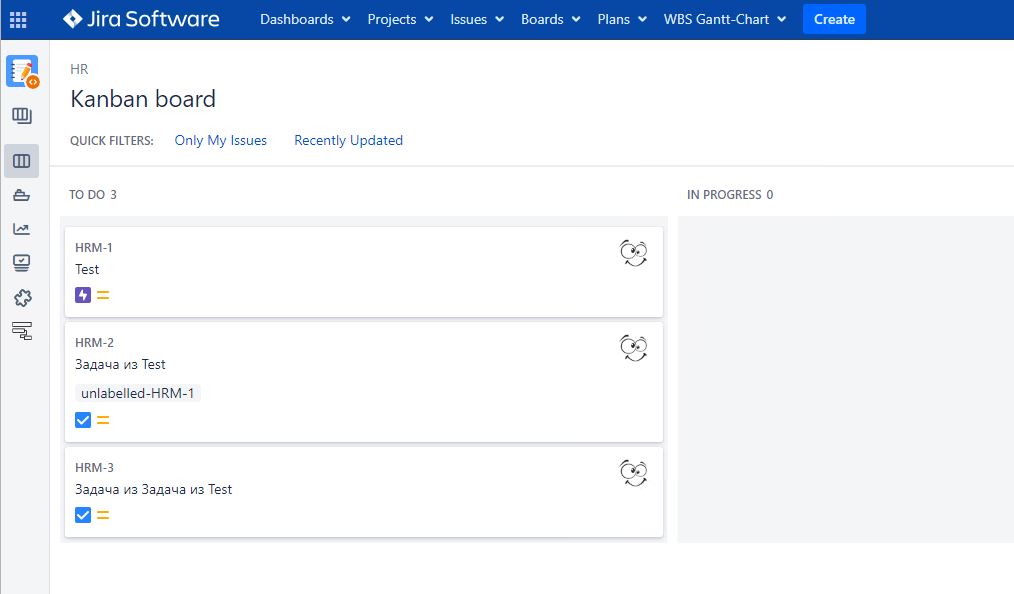Open issue key HRM-3
The width and height of the screenshot is (1014, 594).
pyautogui.click(x=94, y=467)
